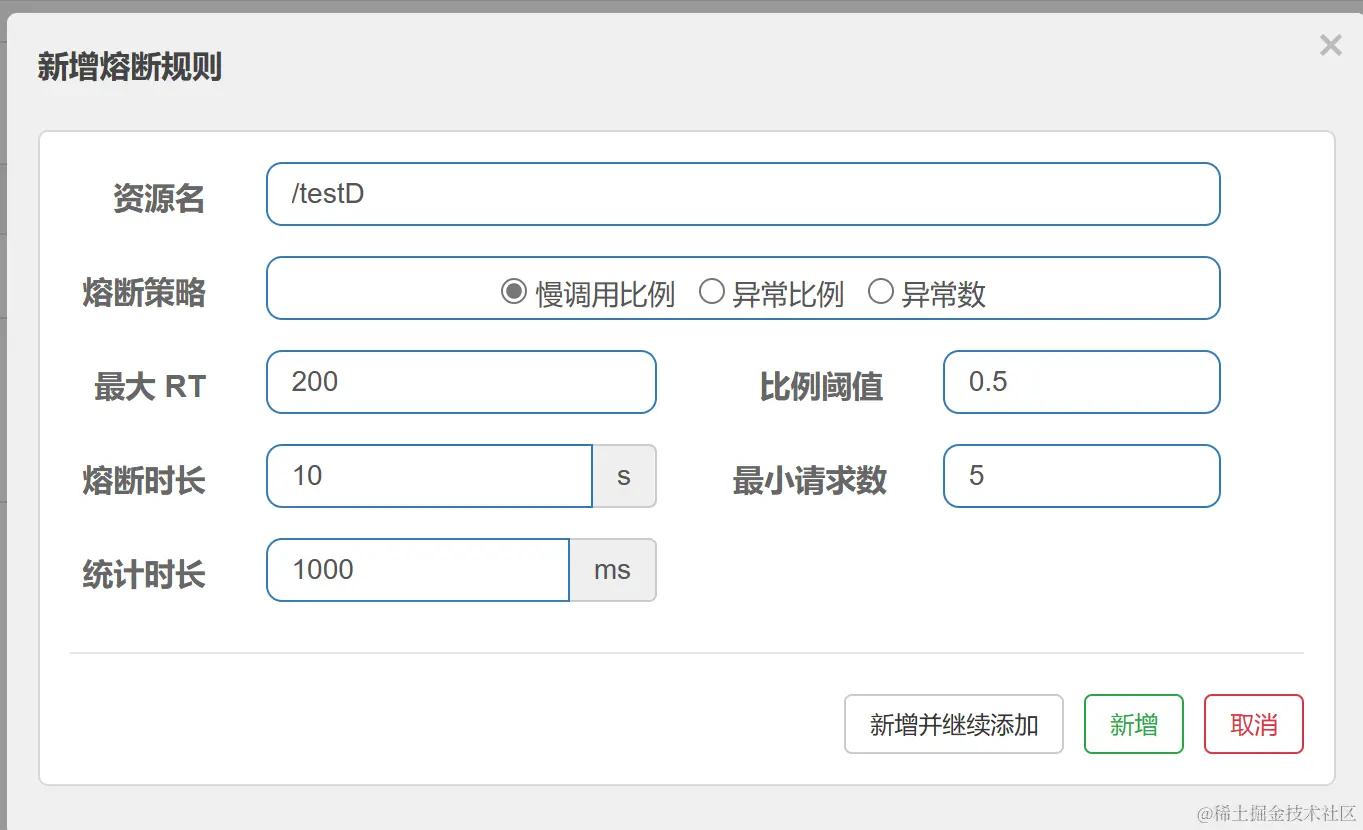
Task: Click the dialog title 新增熔断规则
Action: pyautogui.click(x=129, y=67)
